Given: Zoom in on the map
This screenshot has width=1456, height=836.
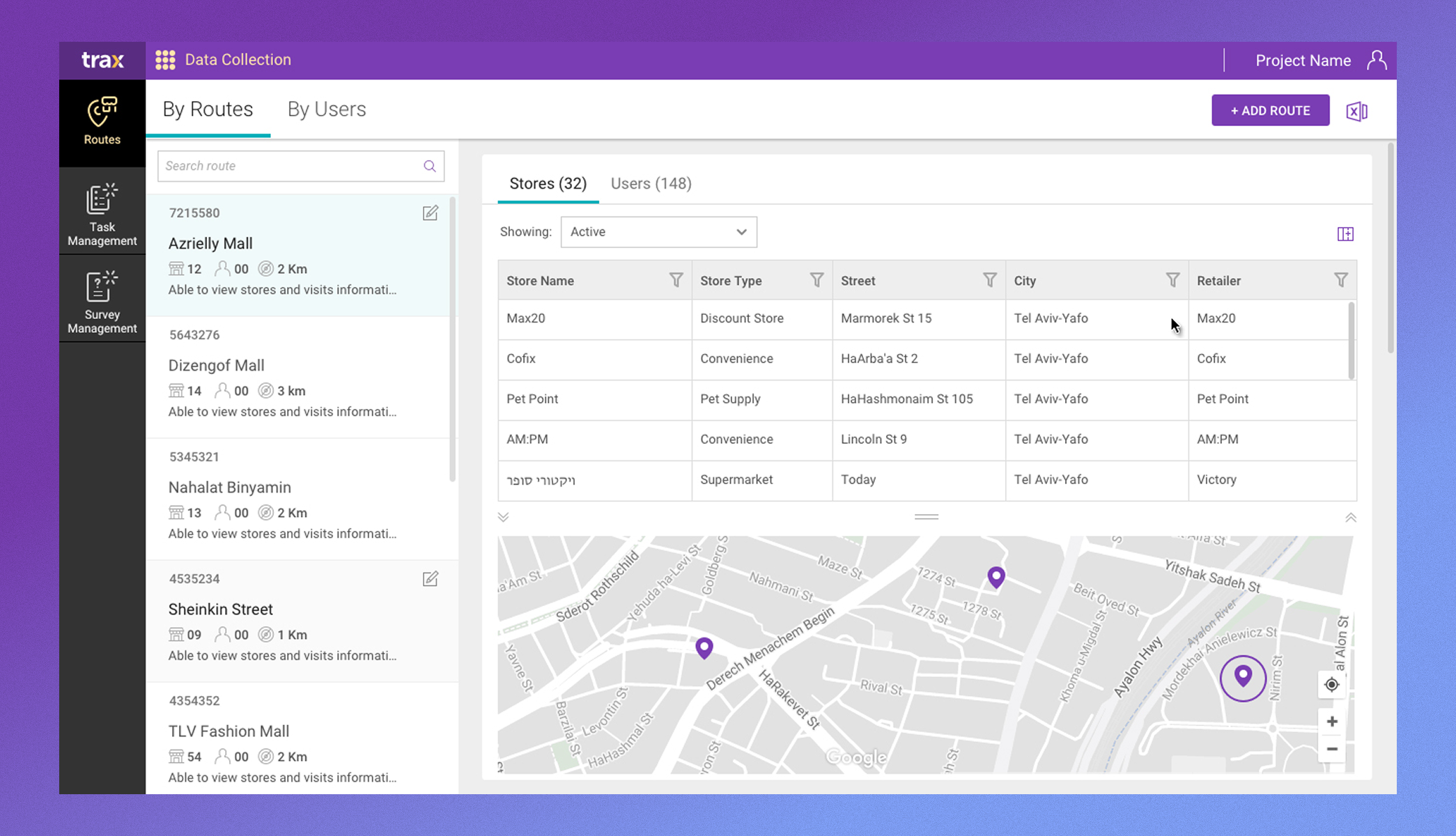Looking at the screenshot, I should [x=1331, y=722].
